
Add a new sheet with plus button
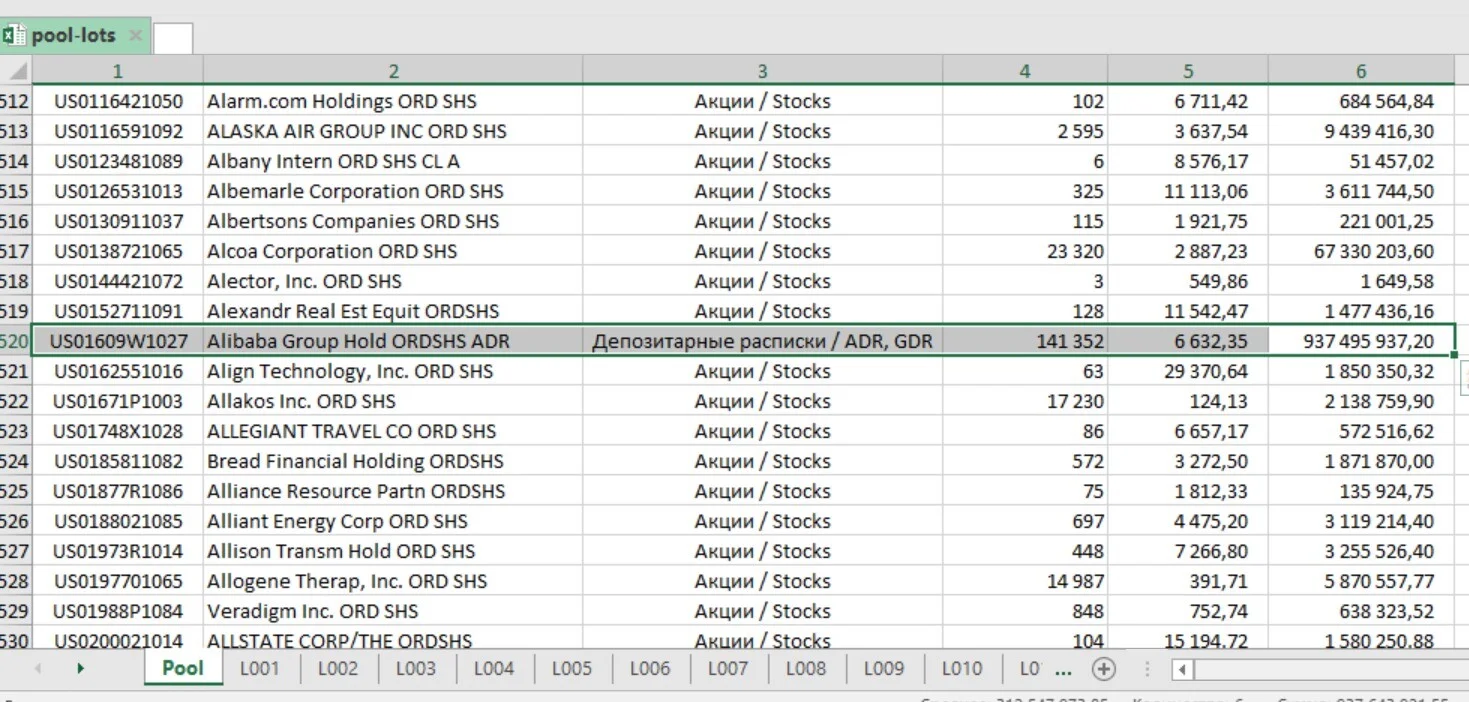1104,669
